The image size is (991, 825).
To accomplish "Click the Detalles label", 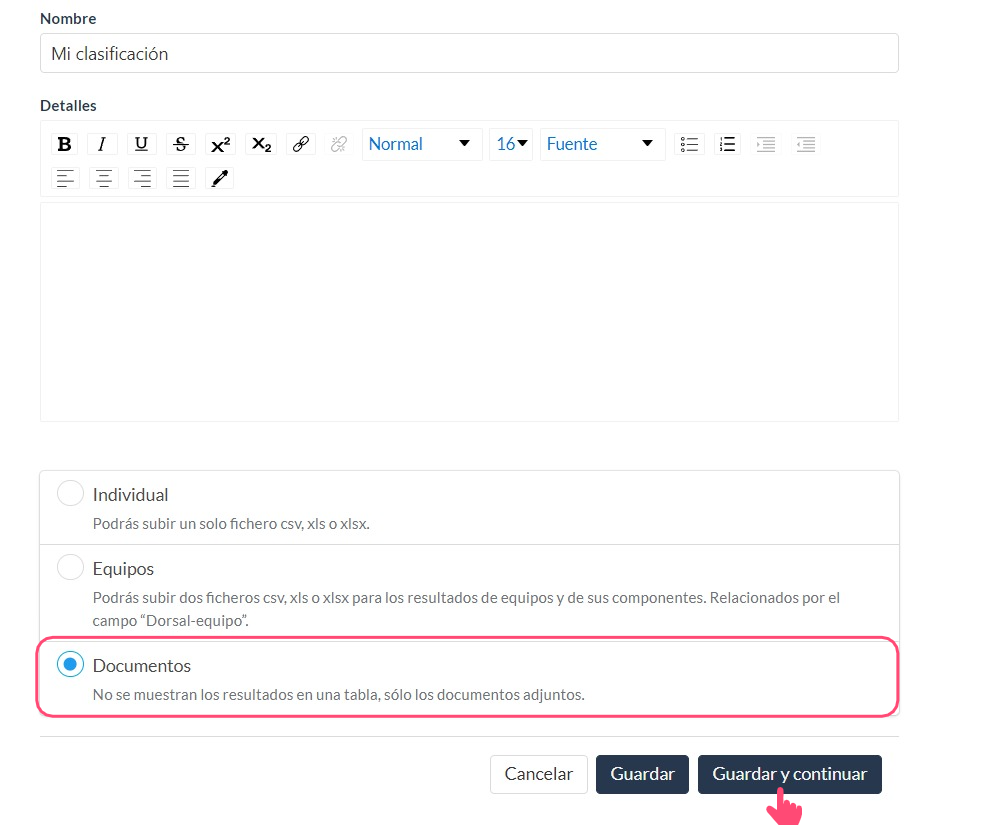I will click(x=68, y=106).
